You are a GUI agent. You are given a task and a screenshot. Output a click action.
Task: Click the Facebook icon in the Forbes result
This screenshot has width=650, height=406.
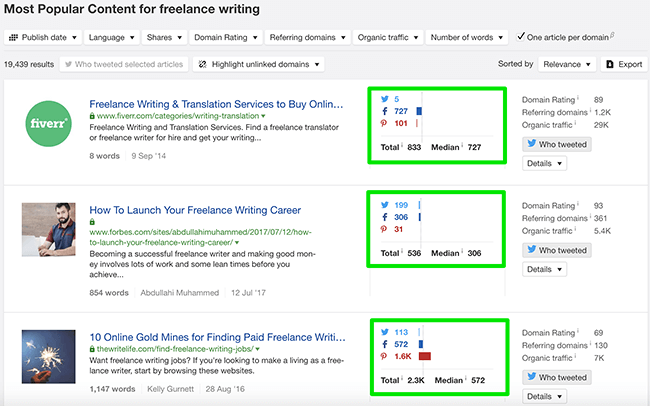385,217
